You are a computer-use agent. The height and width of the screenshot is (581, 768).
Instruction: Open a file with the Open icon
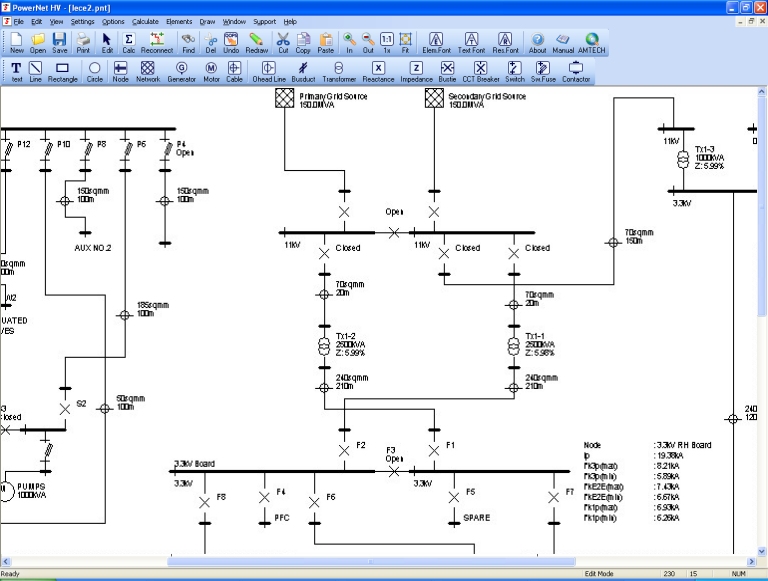tap(38, 43)
